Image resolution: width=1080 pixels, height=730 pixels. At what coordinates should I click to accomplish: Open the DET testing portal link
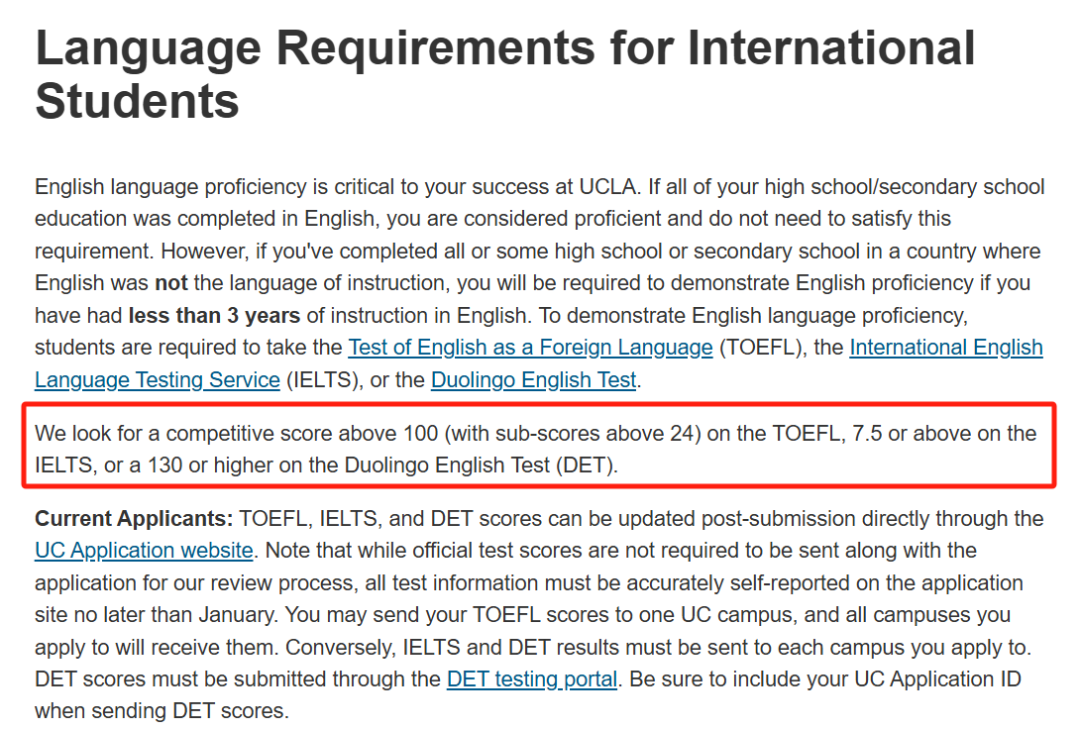click(531, 679)
